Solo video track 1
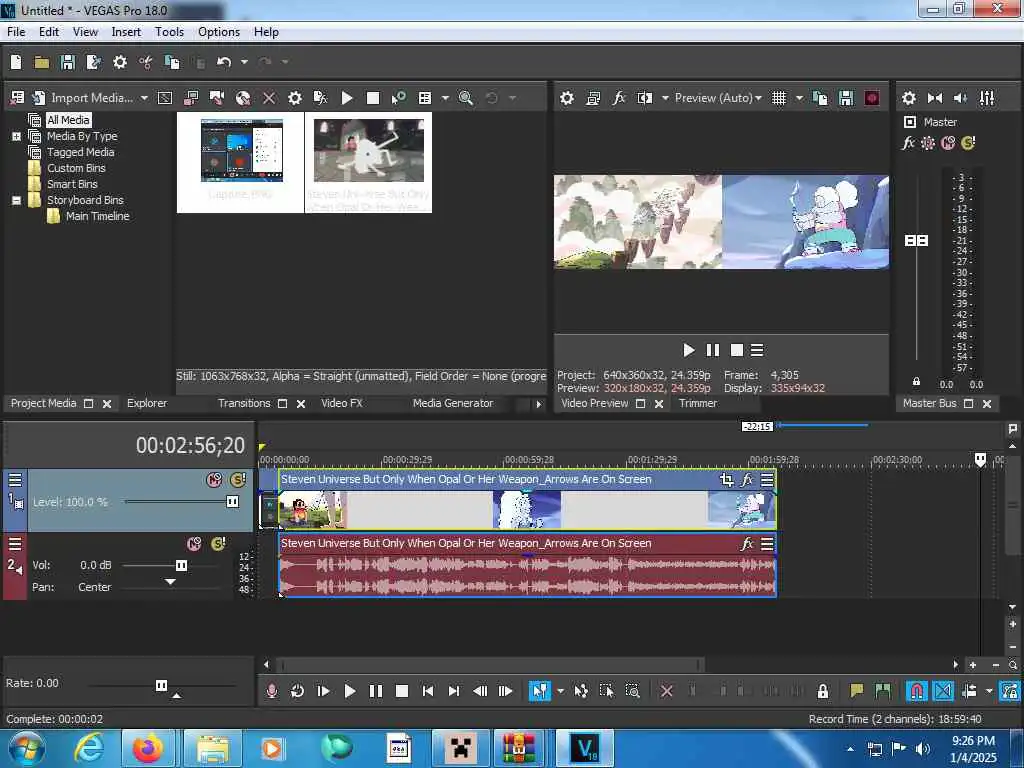The height and width of the screenshot is (768, 1024). (x=238, y=480)
